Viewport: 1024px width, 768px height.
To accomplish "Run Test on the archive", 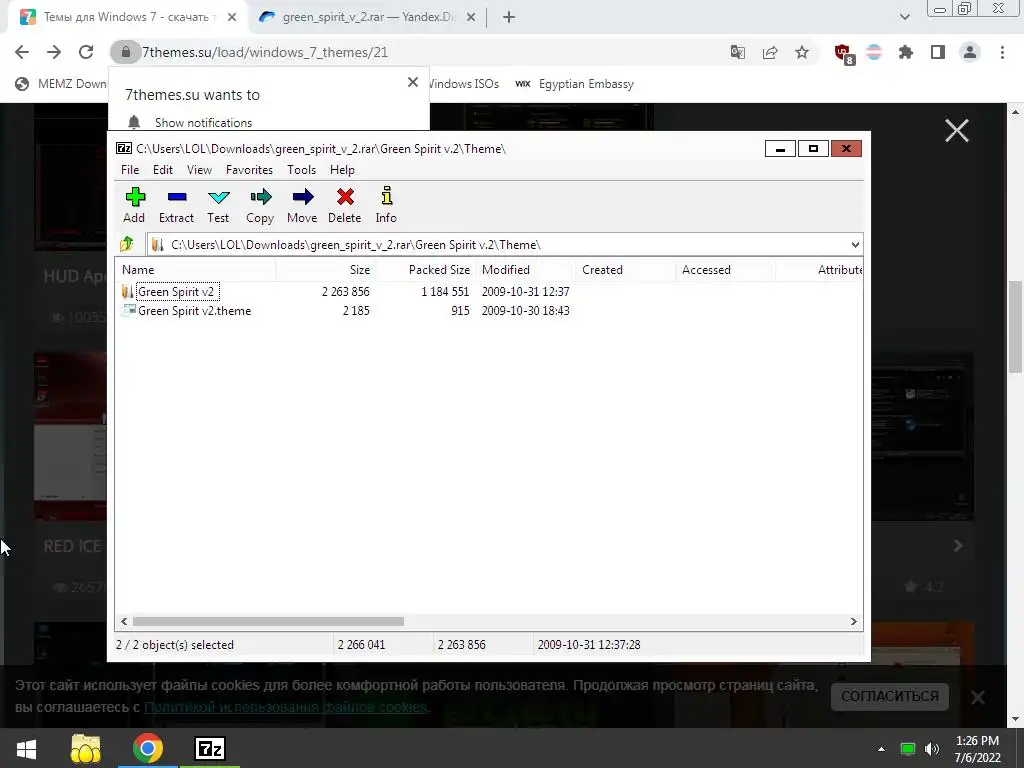I will pos(218,205).
